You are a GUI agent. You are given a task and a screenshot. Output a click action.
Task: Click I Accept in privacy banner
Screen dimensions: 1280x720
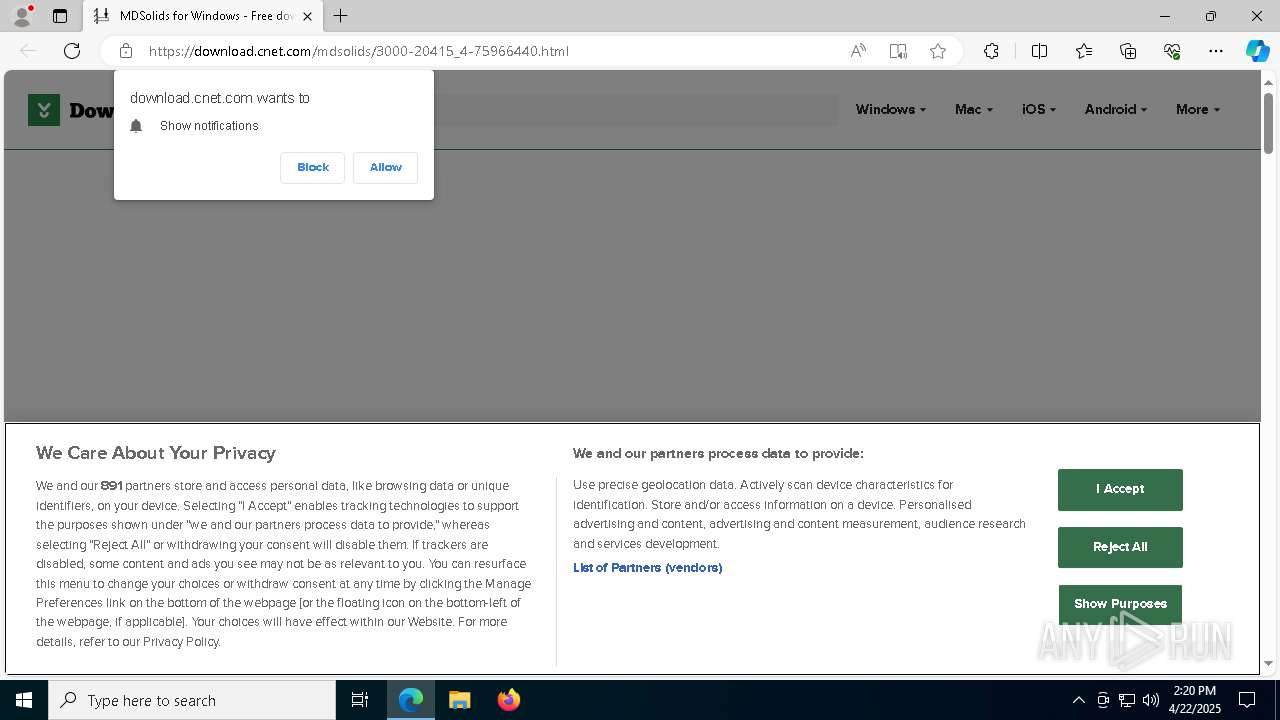[x=1120, y=490]
